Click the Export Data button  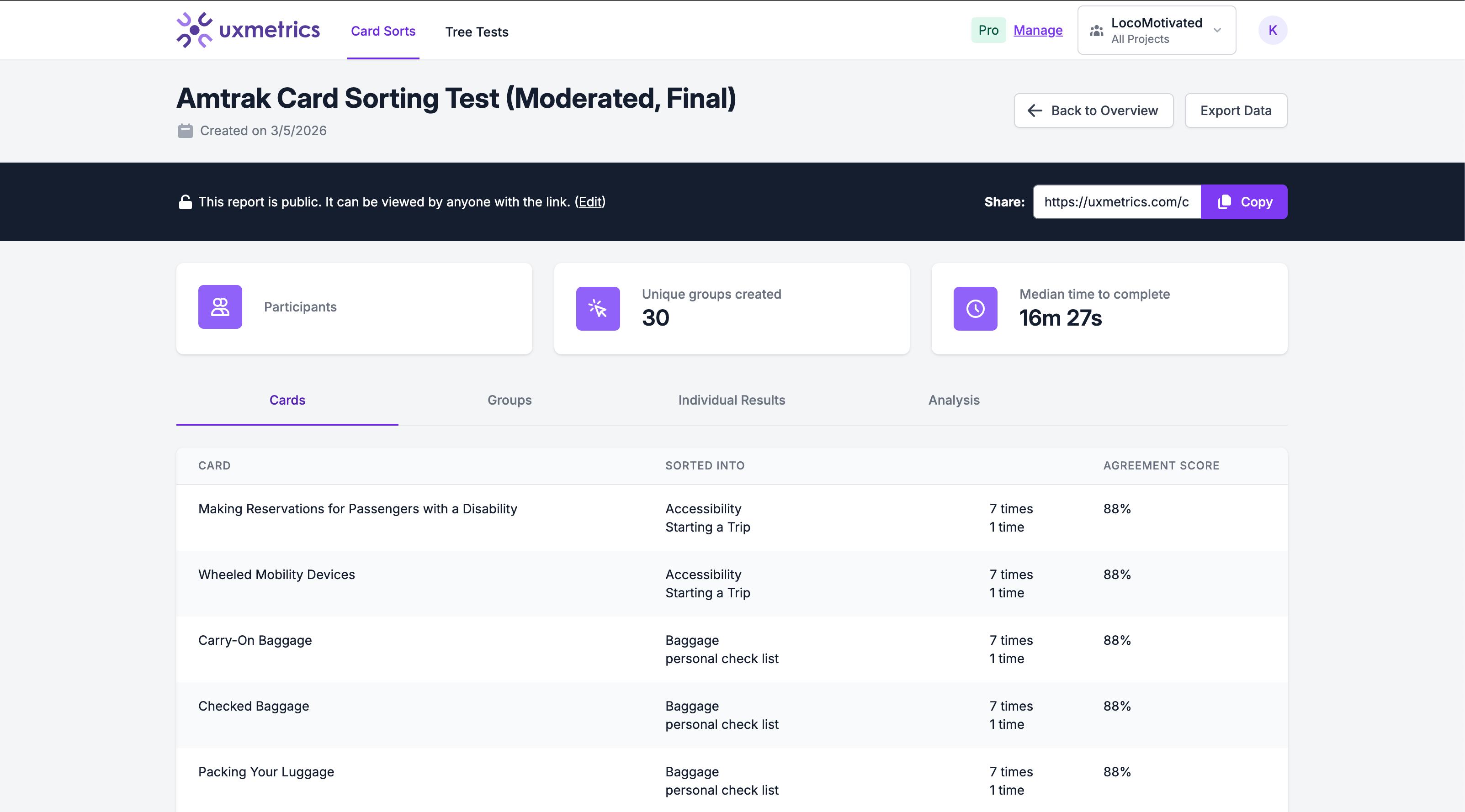tap(1236, 110)
